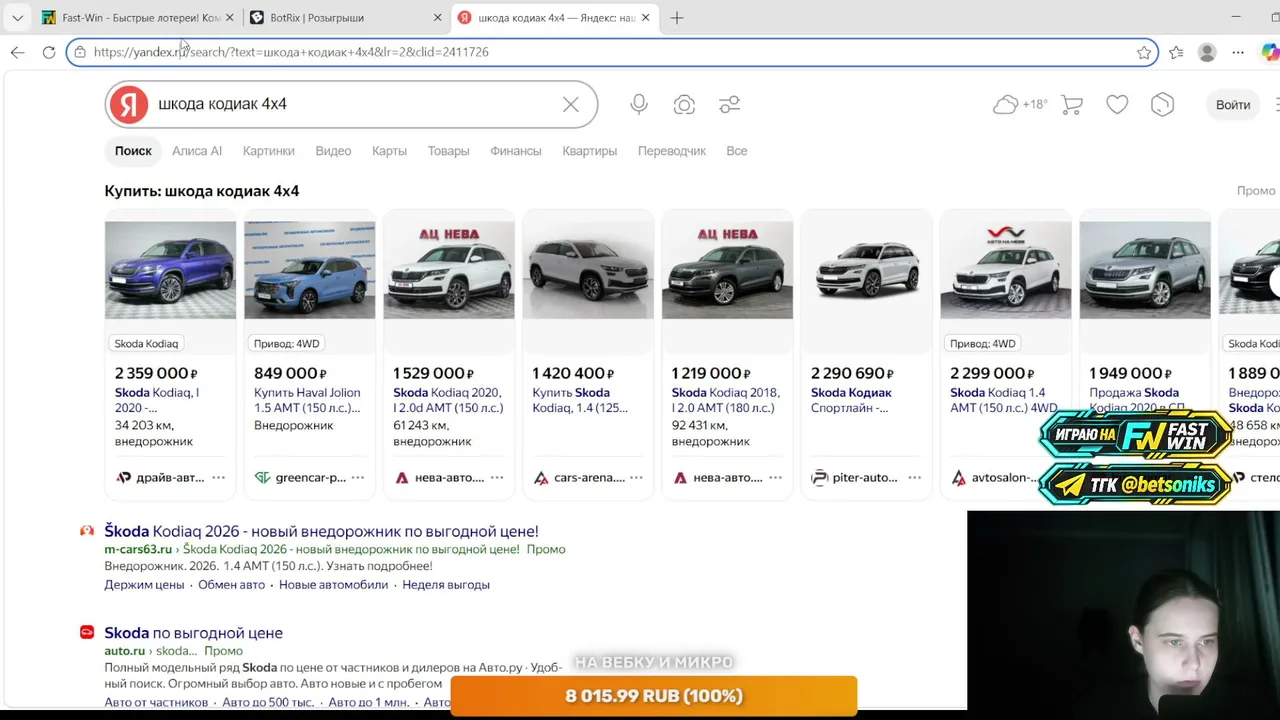
Task: Select Квартиры tab
Action: click(x=589, y=151)
